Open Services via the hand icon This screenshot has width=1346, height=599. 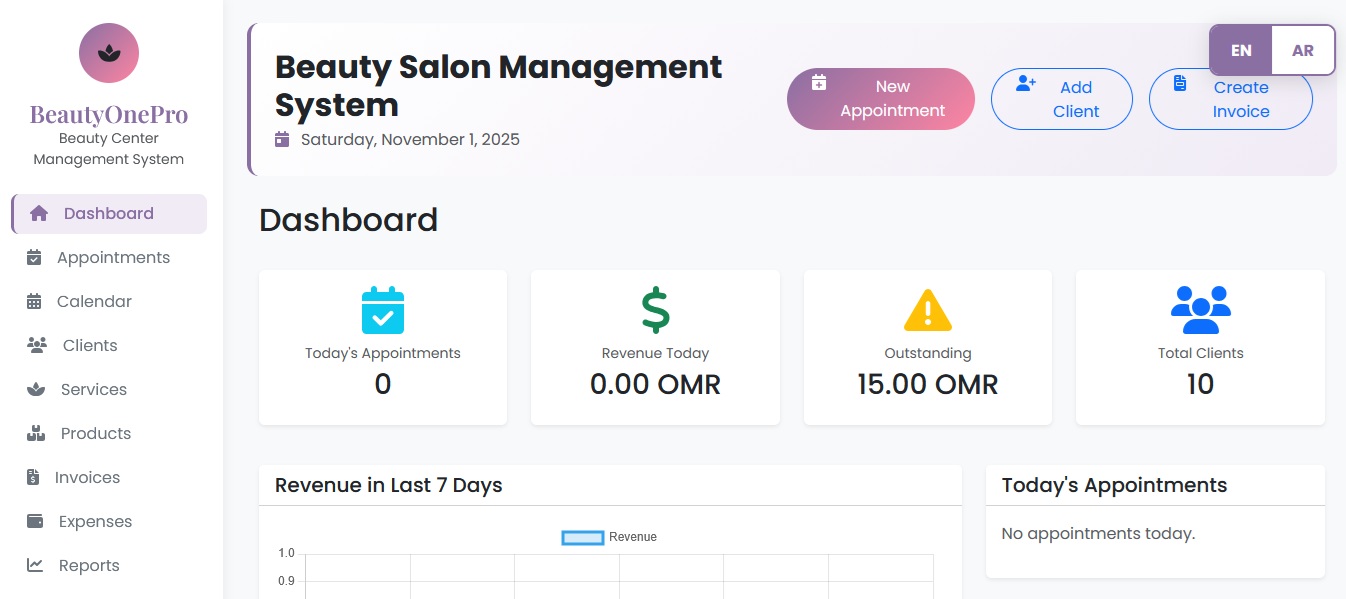pyautogui.click(x=34, y=389)
